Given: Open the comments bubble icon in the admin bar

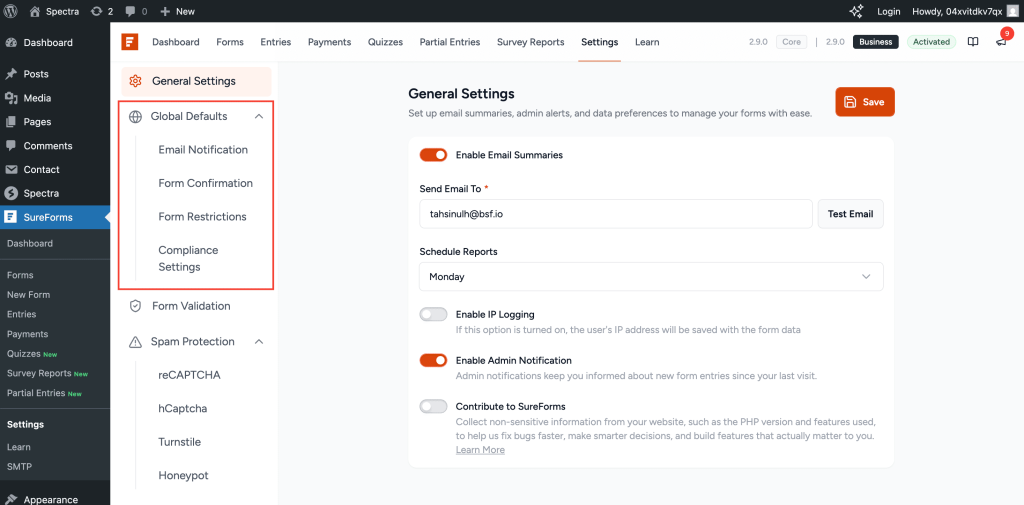Looking at the screenshot, I should coord(131,11).
